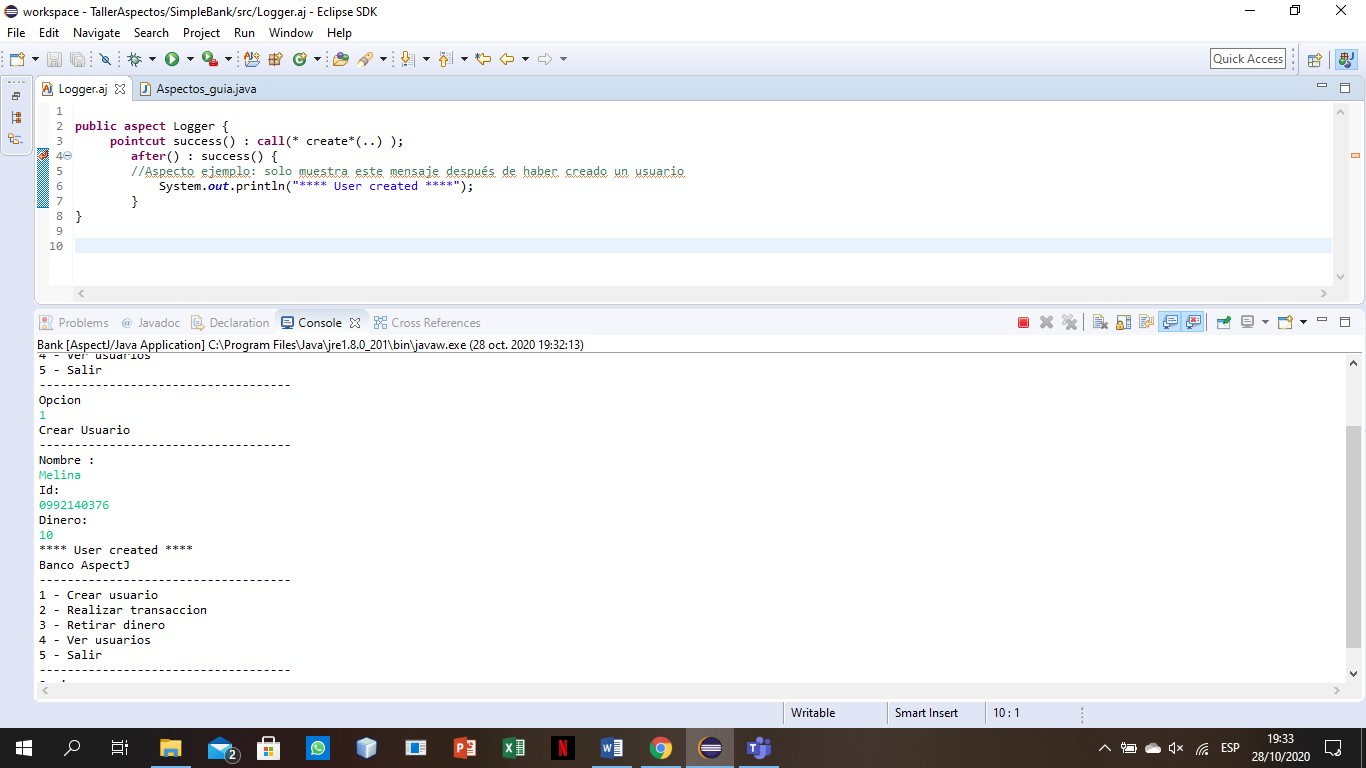Collapse the after() advice block on line 4

point(70,155)
